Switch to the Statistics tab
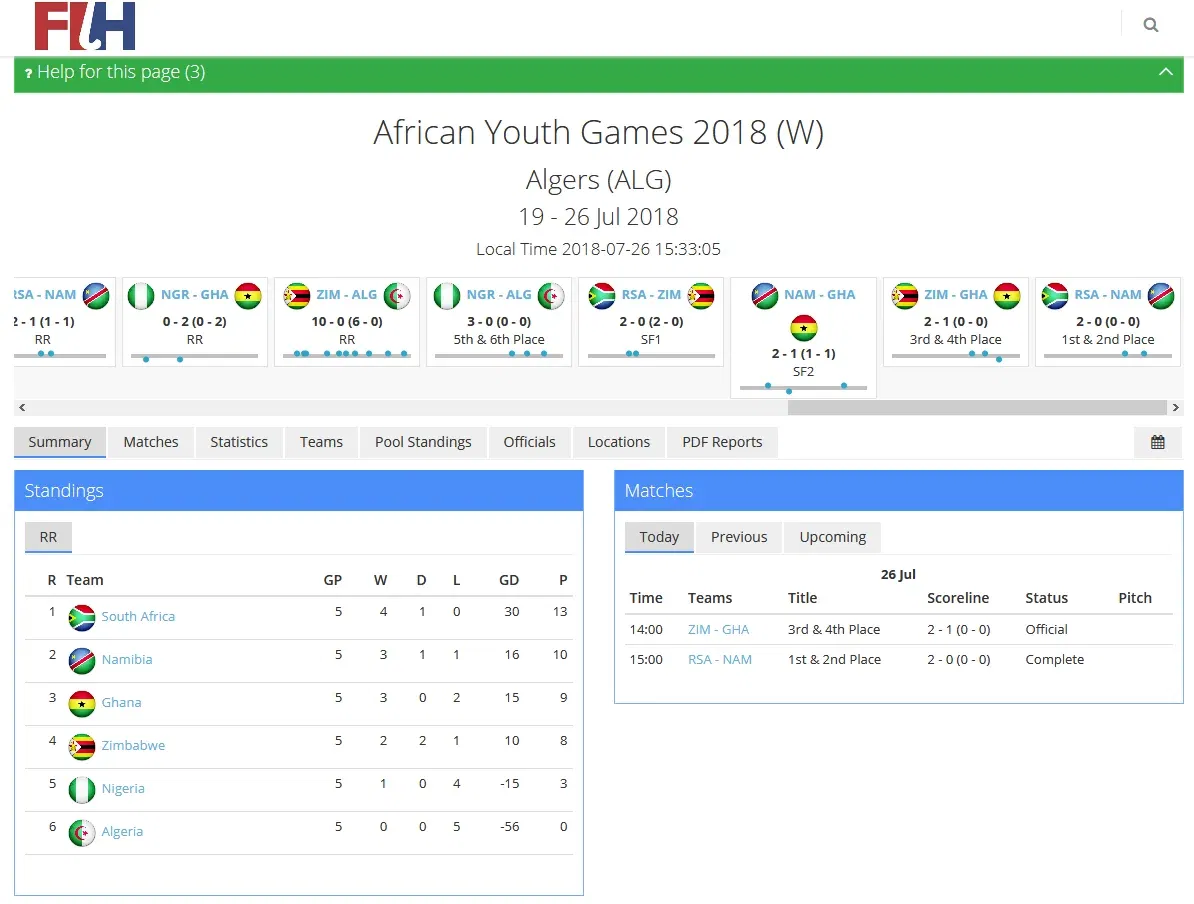The image size is (1194, 904). [239, 442]
